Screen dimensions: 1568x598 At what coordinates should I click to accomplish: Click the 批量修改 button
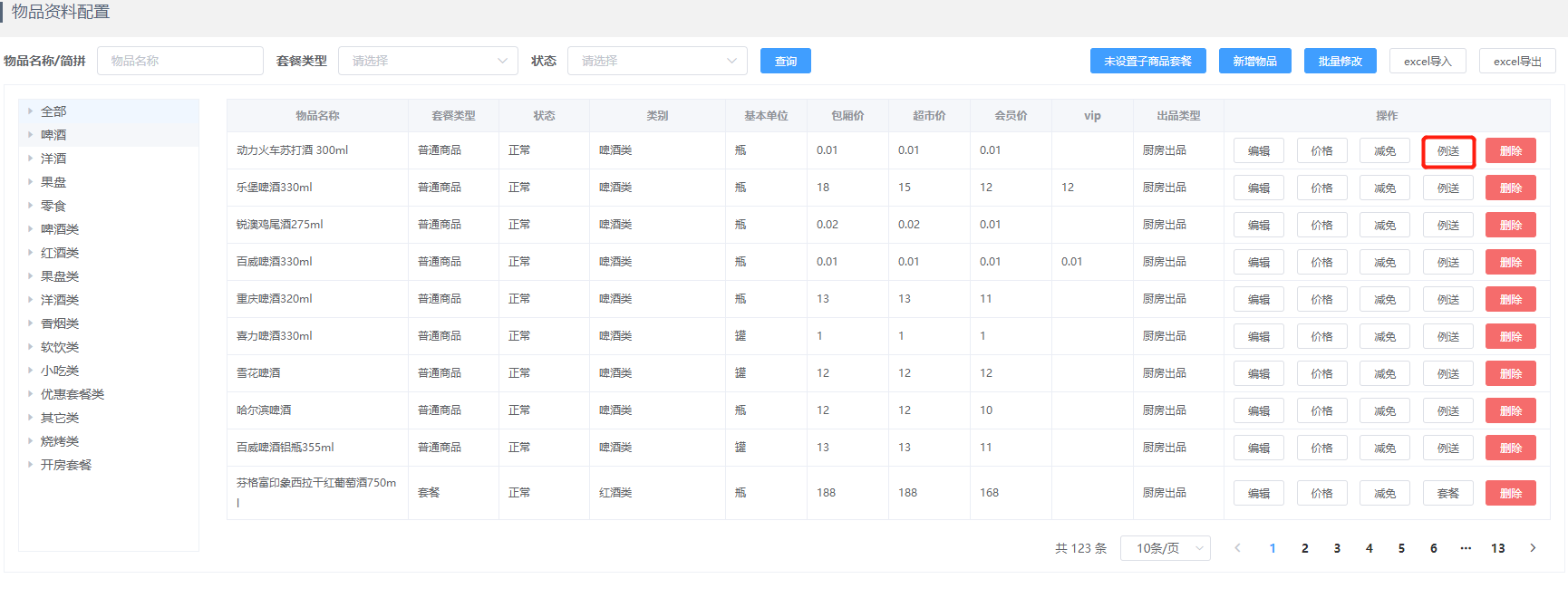tap(1341, 61)
